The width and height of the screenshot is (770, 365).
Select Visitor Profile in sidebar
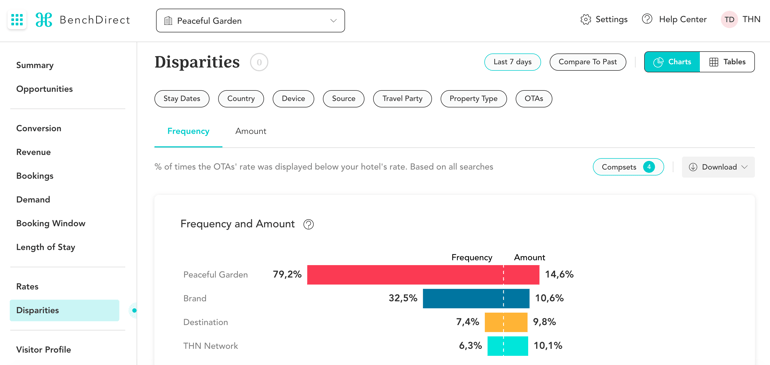[44, 350]
